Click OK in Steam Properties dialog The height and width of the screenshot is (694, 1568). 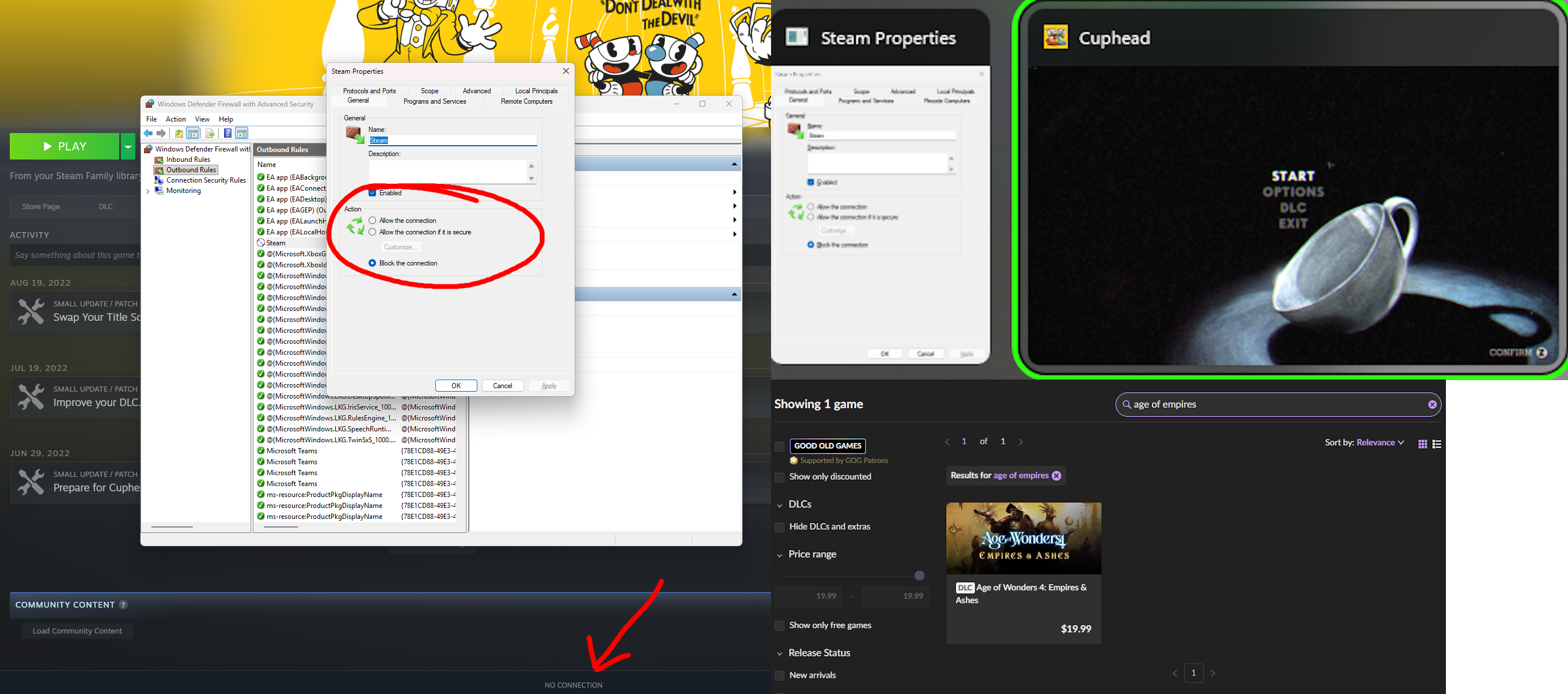pyautogui.click(x=456, y=386)
